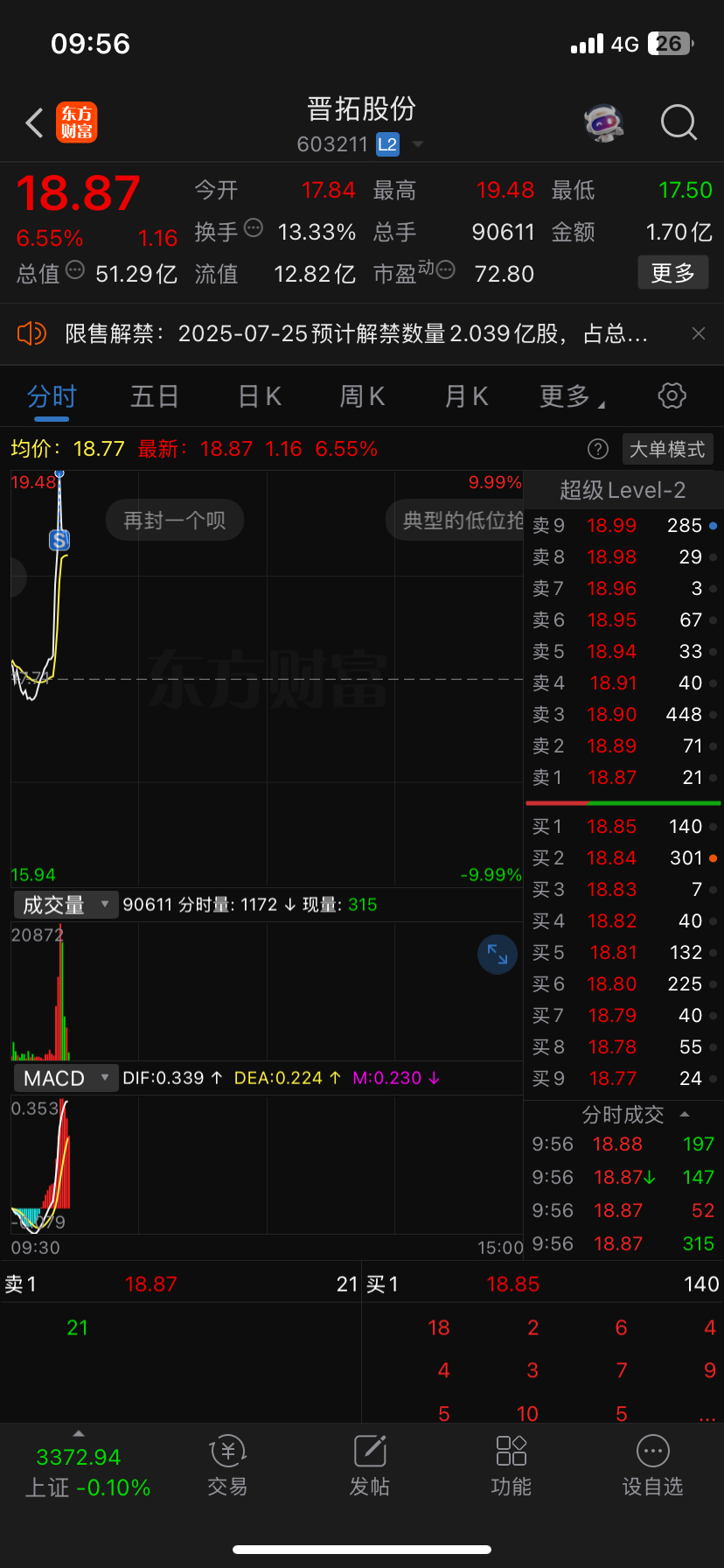Screen dimensions: 724x1568
Task: Open the MACD indicator dropdown
Action: [x=66, y=1078]
